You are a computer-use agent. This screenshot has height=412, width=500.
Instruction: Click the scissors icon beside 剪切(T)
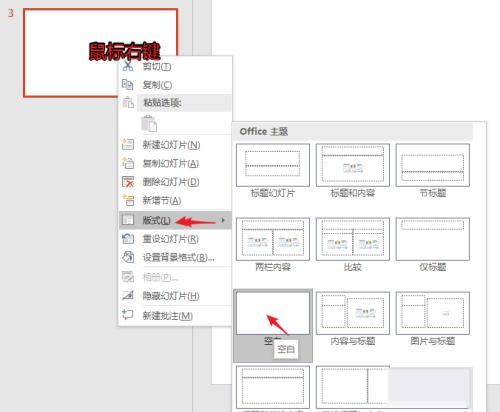pyautogui.click(x=128, y=66)
